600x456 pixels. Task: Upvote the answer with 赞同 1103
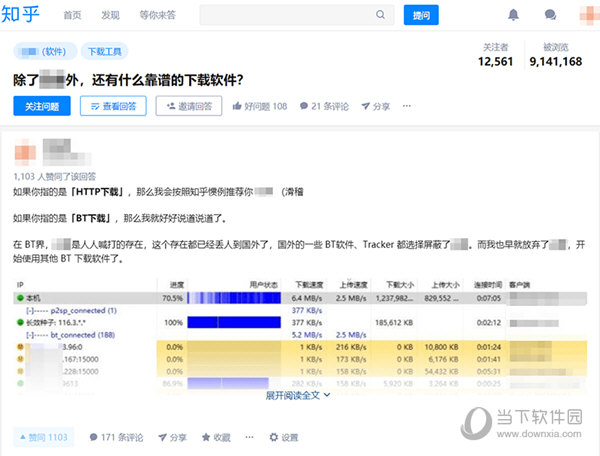coord(44,437)
